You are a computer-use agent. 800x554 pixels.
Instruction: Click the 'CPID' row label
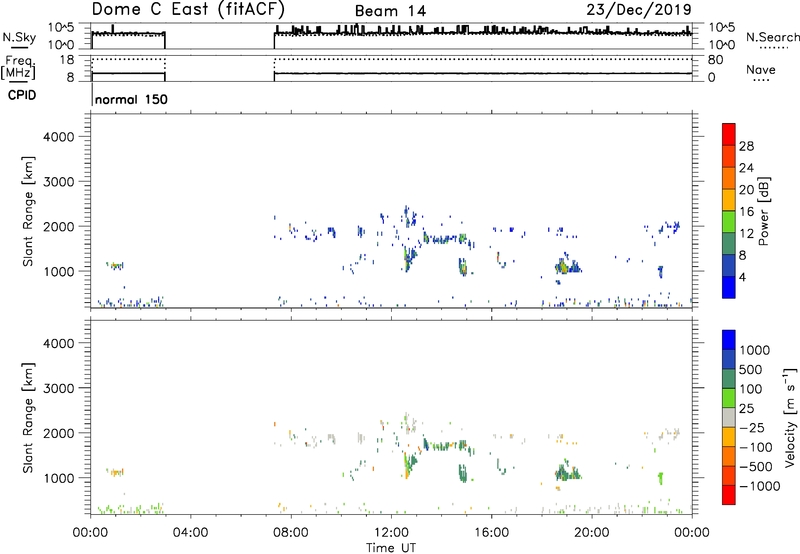(22, 95)
